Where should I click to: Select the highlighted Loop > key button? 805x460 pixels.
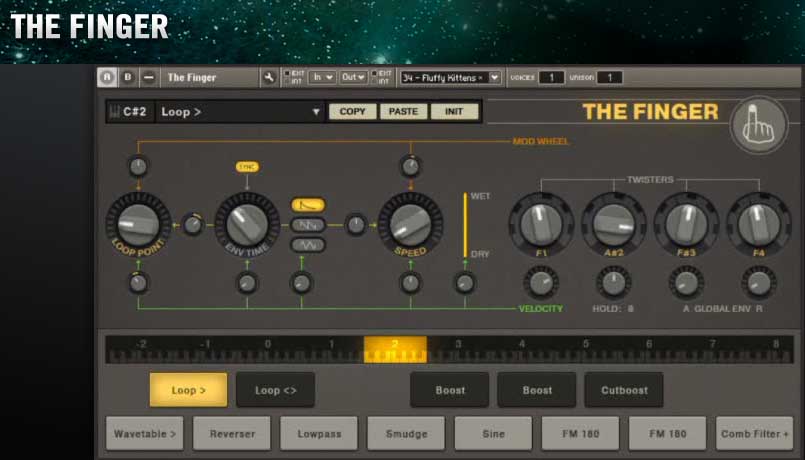(x=188, y=390)
